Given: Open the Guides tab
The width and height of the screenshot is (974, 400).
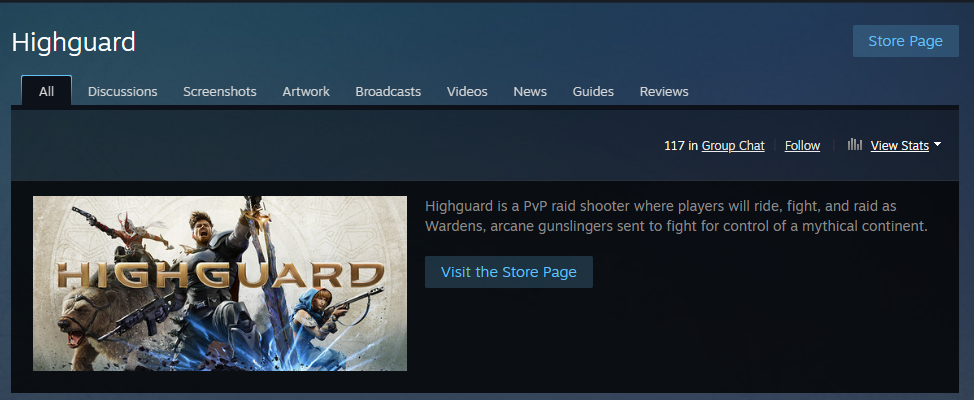Looking at the screenshot, I should tap(593, 91).
